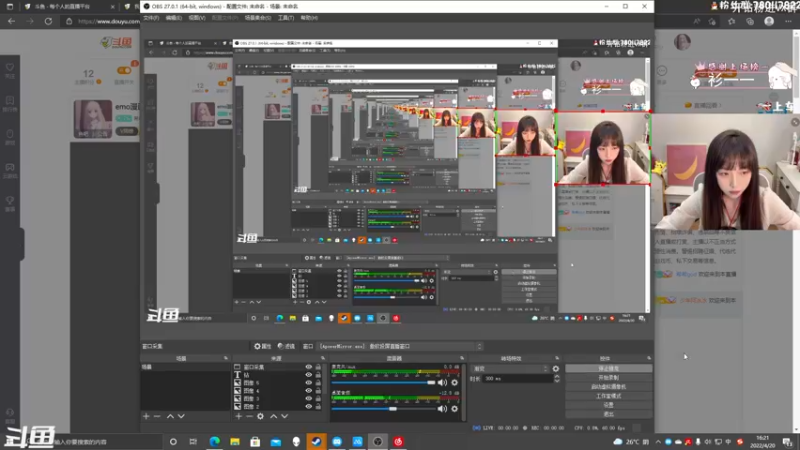The height and width of the screenshot is (450, 800).
Task: Open source properties (属性) gear in OBS
Action: pos(262,346)
